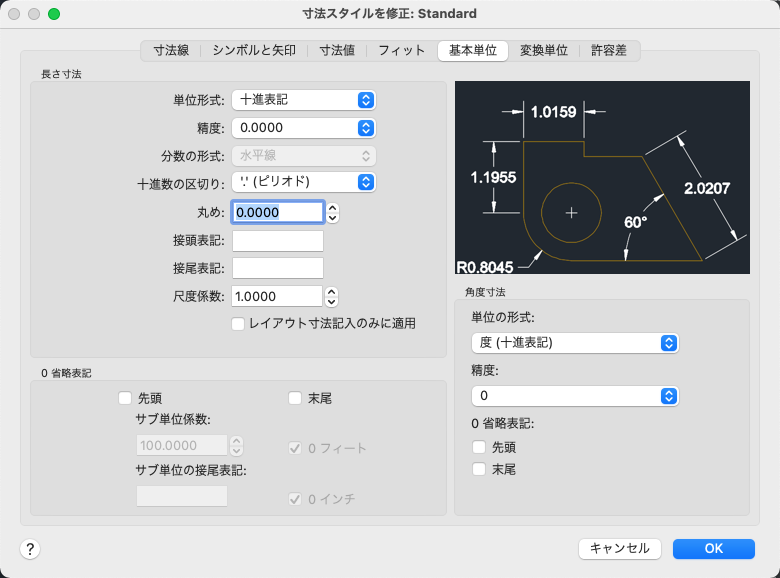Switch to the 変換単位 tab
Image resolution: width=780 pixels, height=578 pixels.
click(544, 50)
